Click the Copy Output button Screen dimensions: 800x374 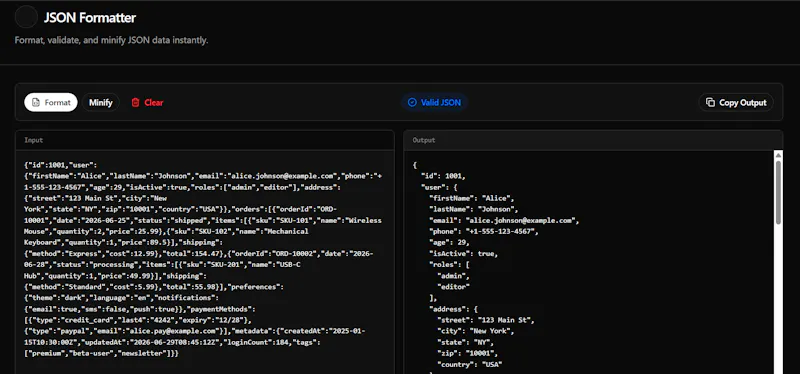[736, 102]
